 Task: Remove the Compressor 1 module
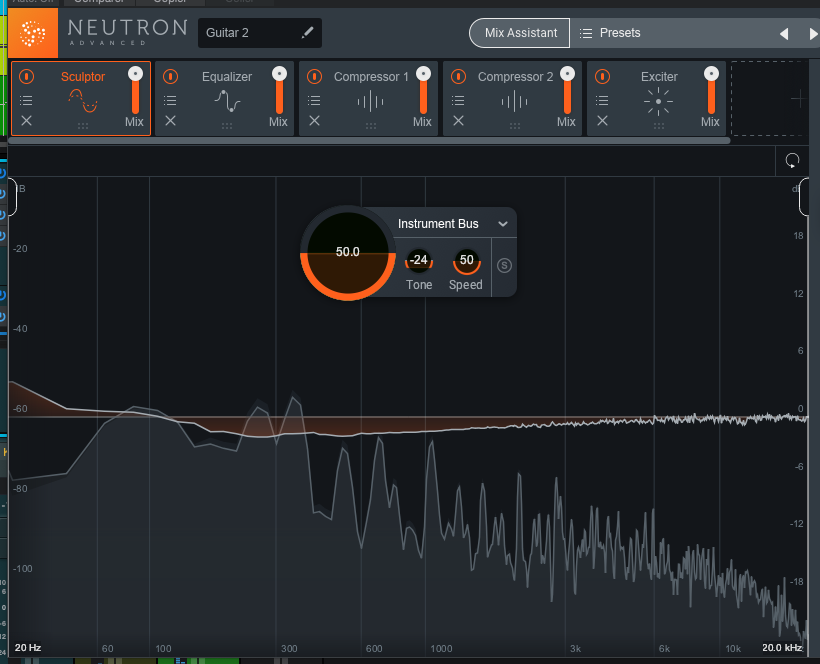point(314,121)
